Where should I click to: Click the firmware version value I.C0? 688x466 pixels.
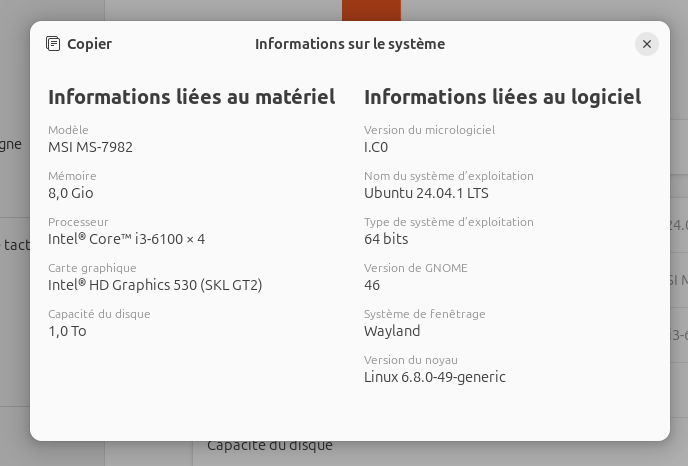click(x=376, y=147)
